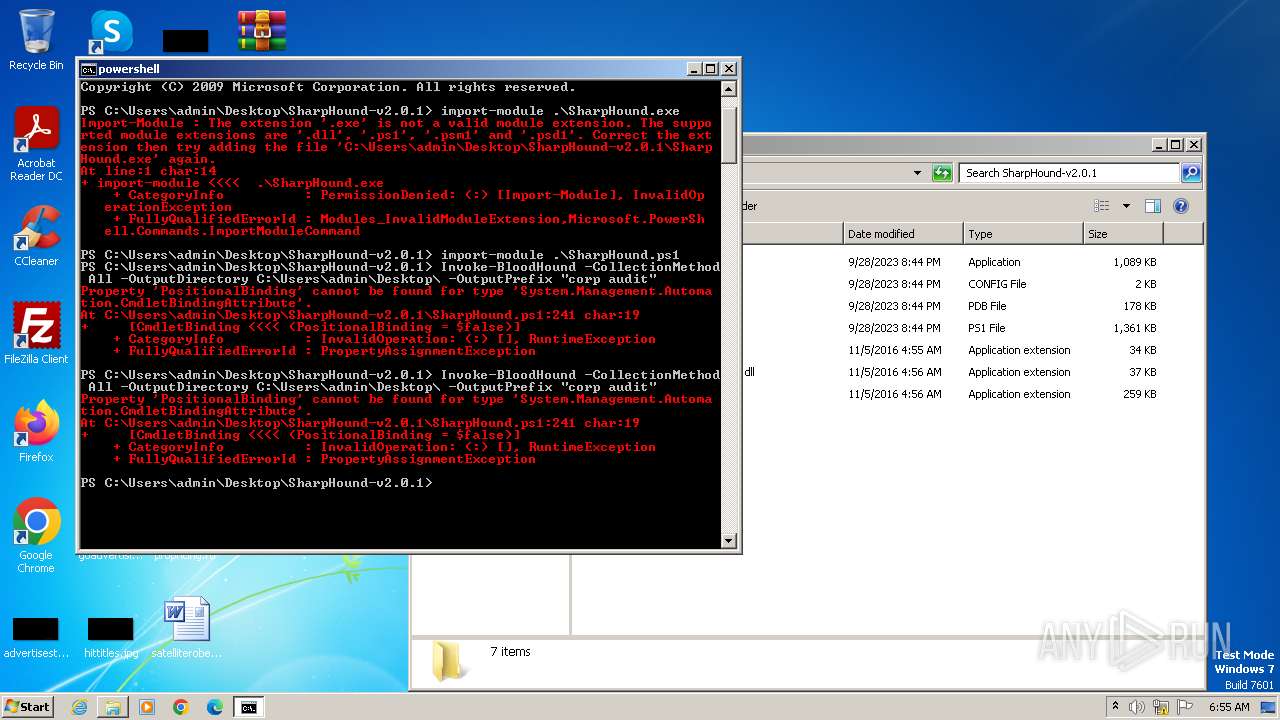The image size is (1280, 720).
Task: Open Explorer Help question mark
Action: [1181, 206]
